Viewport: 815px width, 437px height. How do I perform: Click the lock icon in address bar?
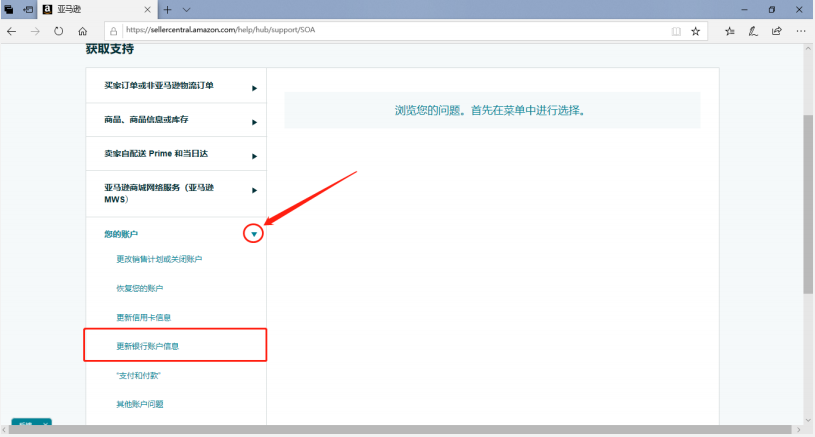coord(113,31)
